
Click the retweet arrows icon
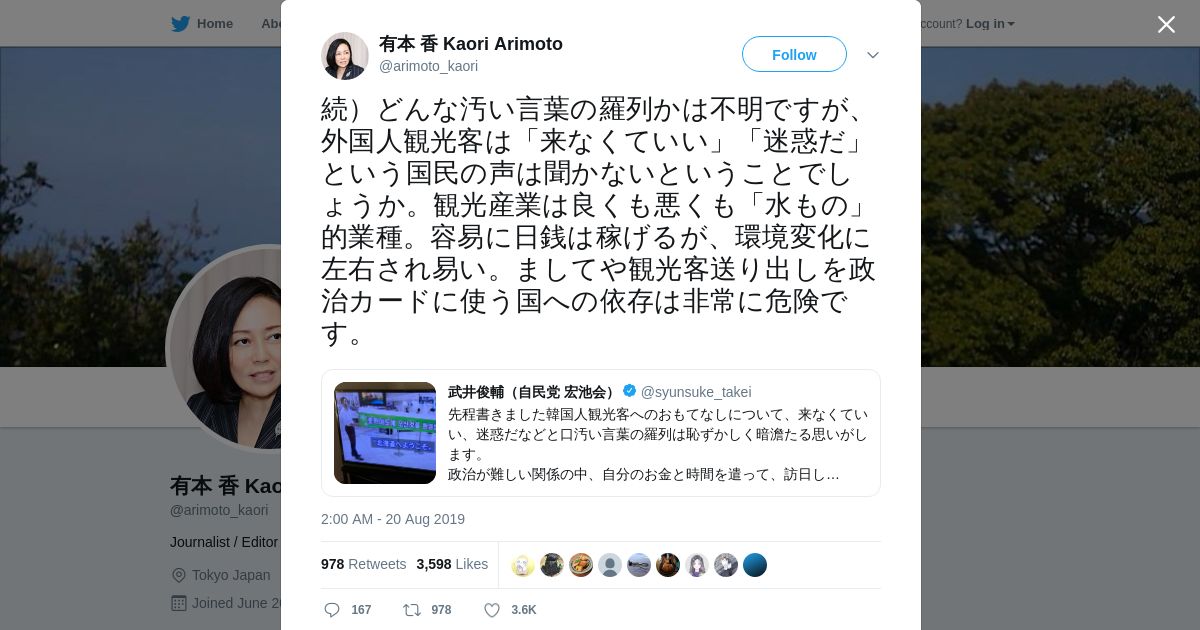(412, 610)
